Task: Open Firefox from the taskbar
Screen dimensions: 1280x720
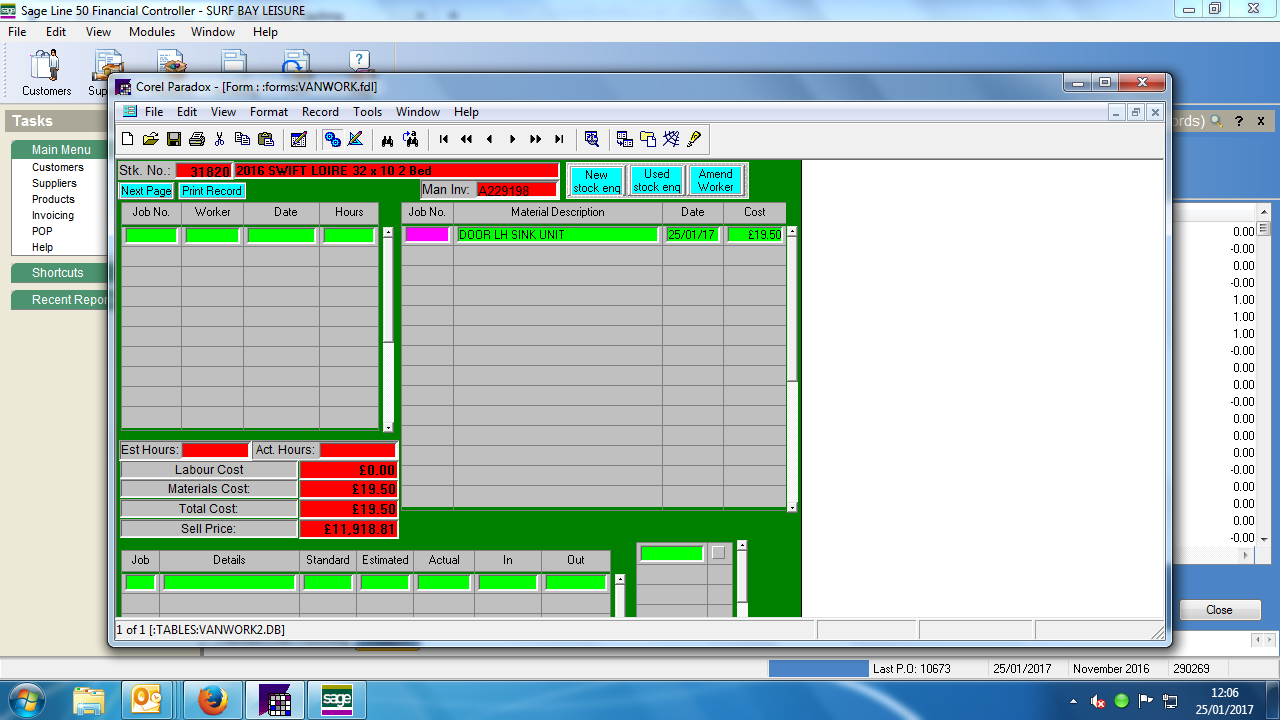Action: [212, 701]
